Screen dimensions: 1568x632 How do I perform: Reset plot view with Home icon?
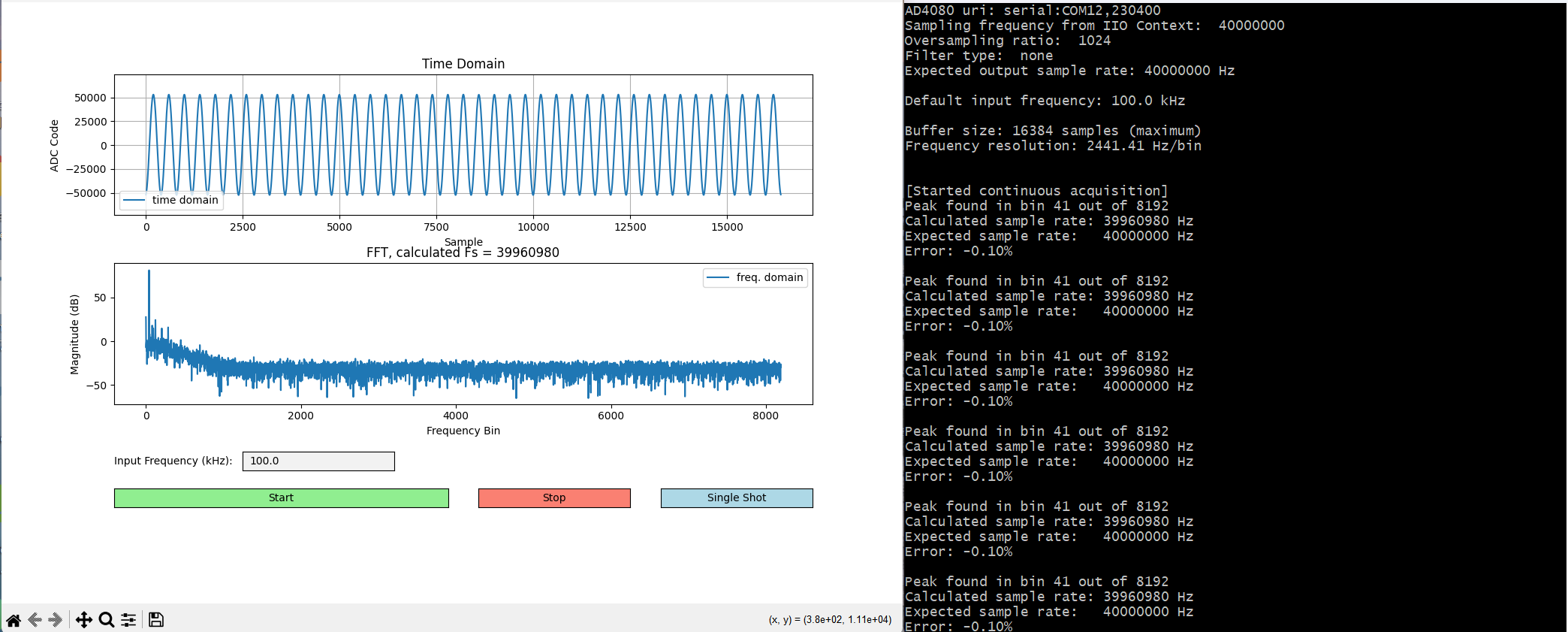tap(14, 620)
